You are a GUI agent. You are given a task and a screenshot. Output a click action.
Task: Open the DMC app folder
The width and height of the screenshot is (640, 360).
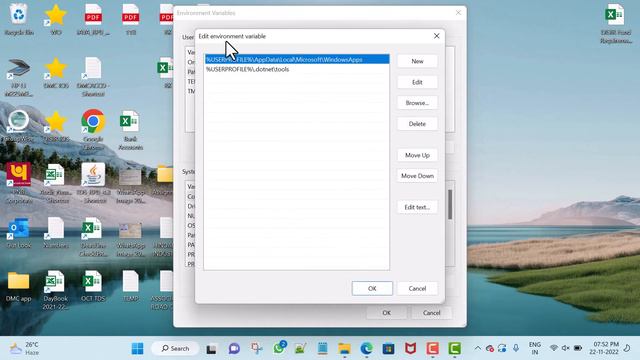(x=19, y=287)
